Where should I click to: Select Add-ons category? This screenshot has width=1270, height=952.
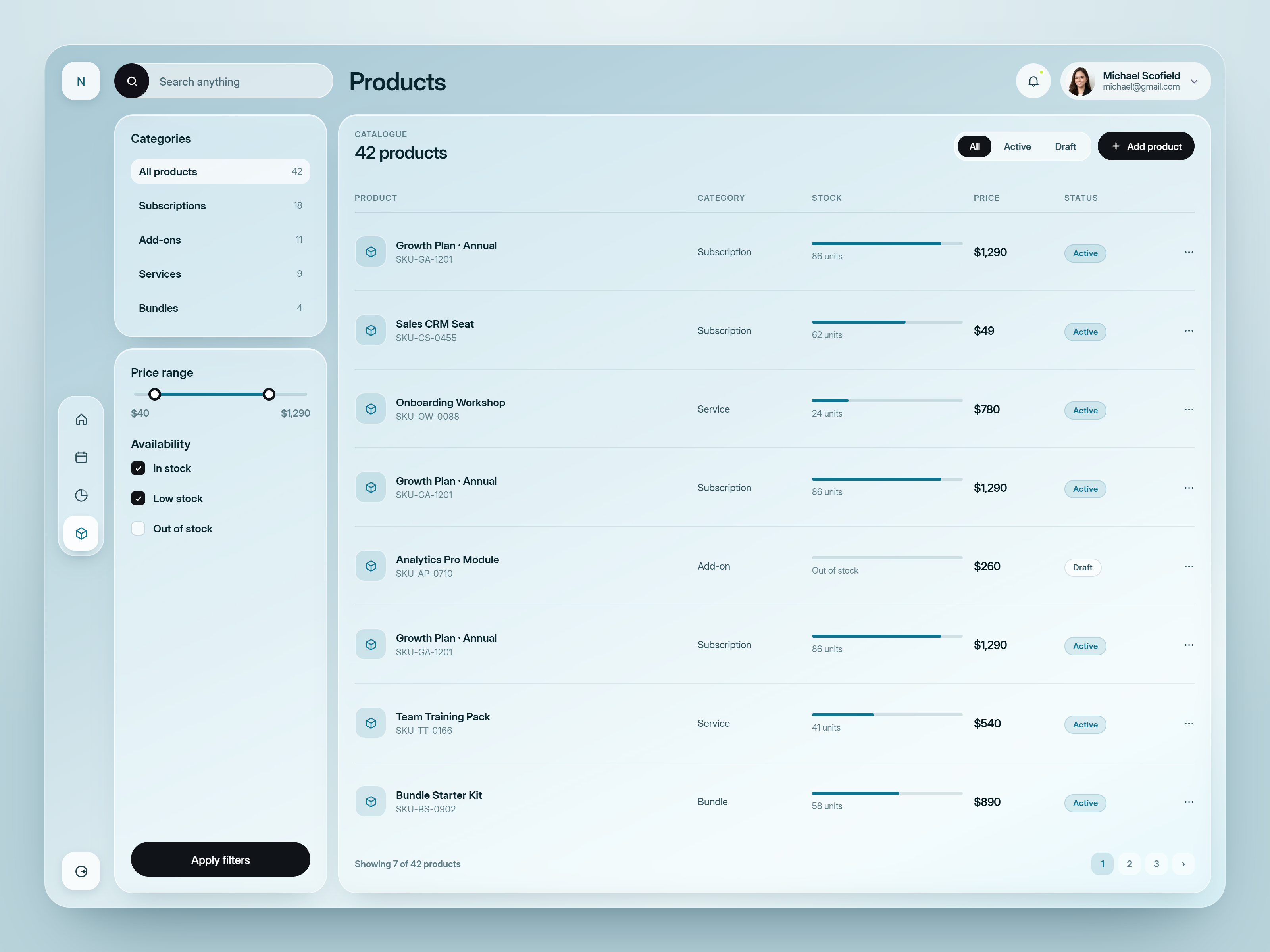pyautogui.click(x=221, y=240)
